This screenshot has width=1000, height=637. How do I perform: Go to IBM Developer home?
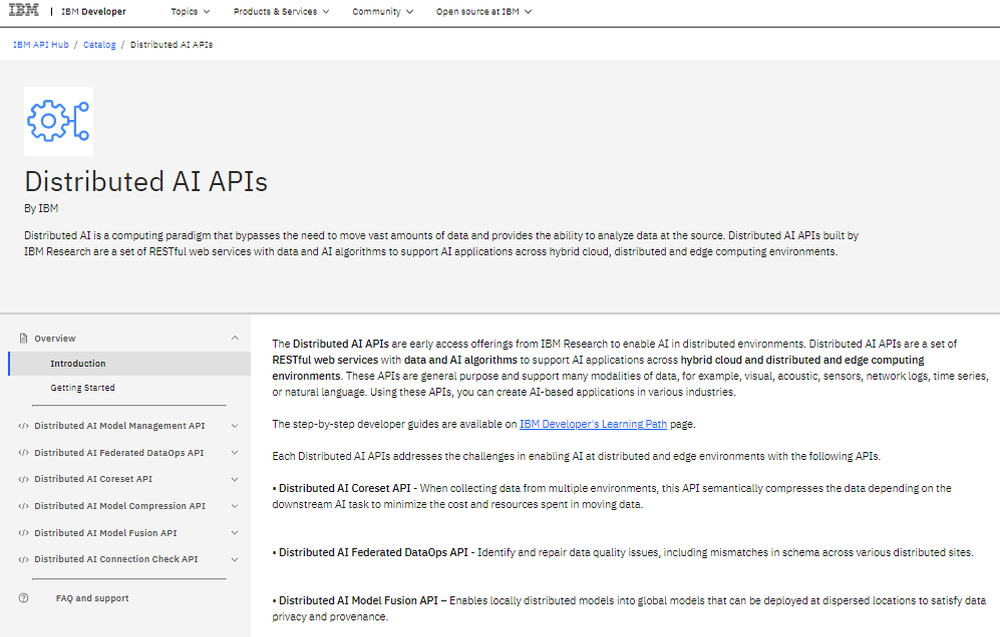pyautogui.click(x=94, y=11)
